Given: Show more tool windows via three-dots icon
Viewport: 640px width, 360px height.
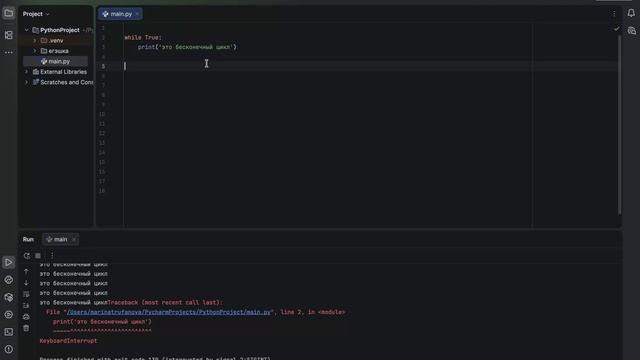Looking at the screenshot, I should [x=9, y=52].
